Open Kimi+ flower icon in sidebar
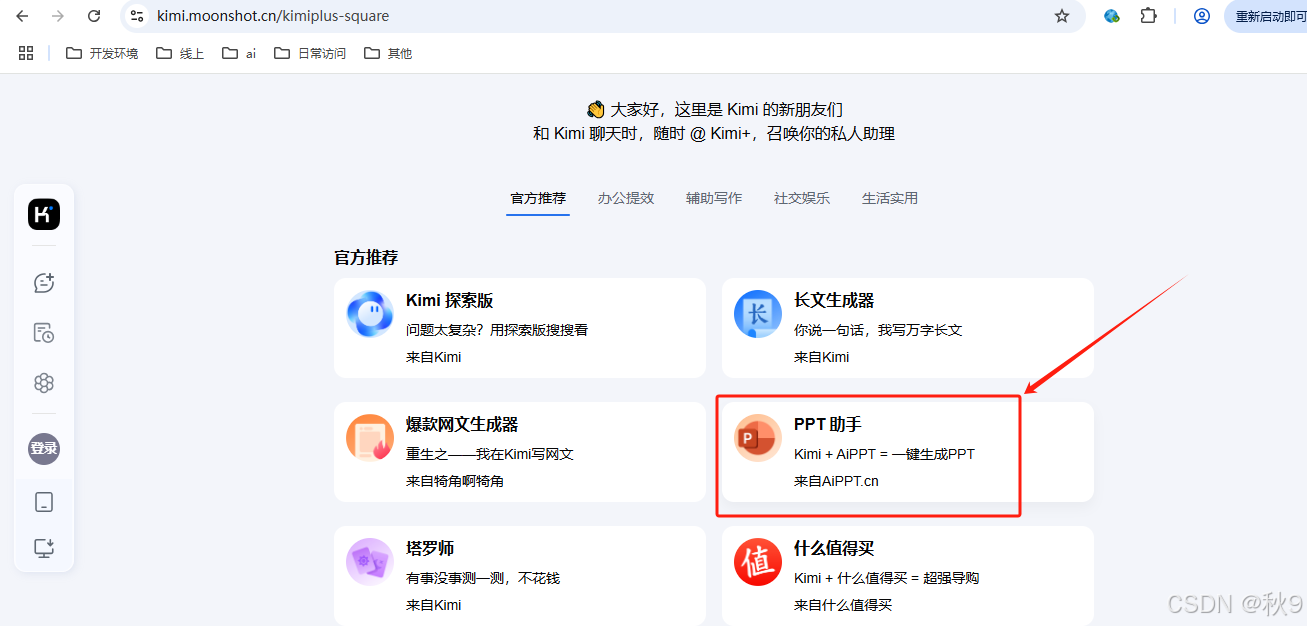This screenshot has width=1307, height=626. 44,383
